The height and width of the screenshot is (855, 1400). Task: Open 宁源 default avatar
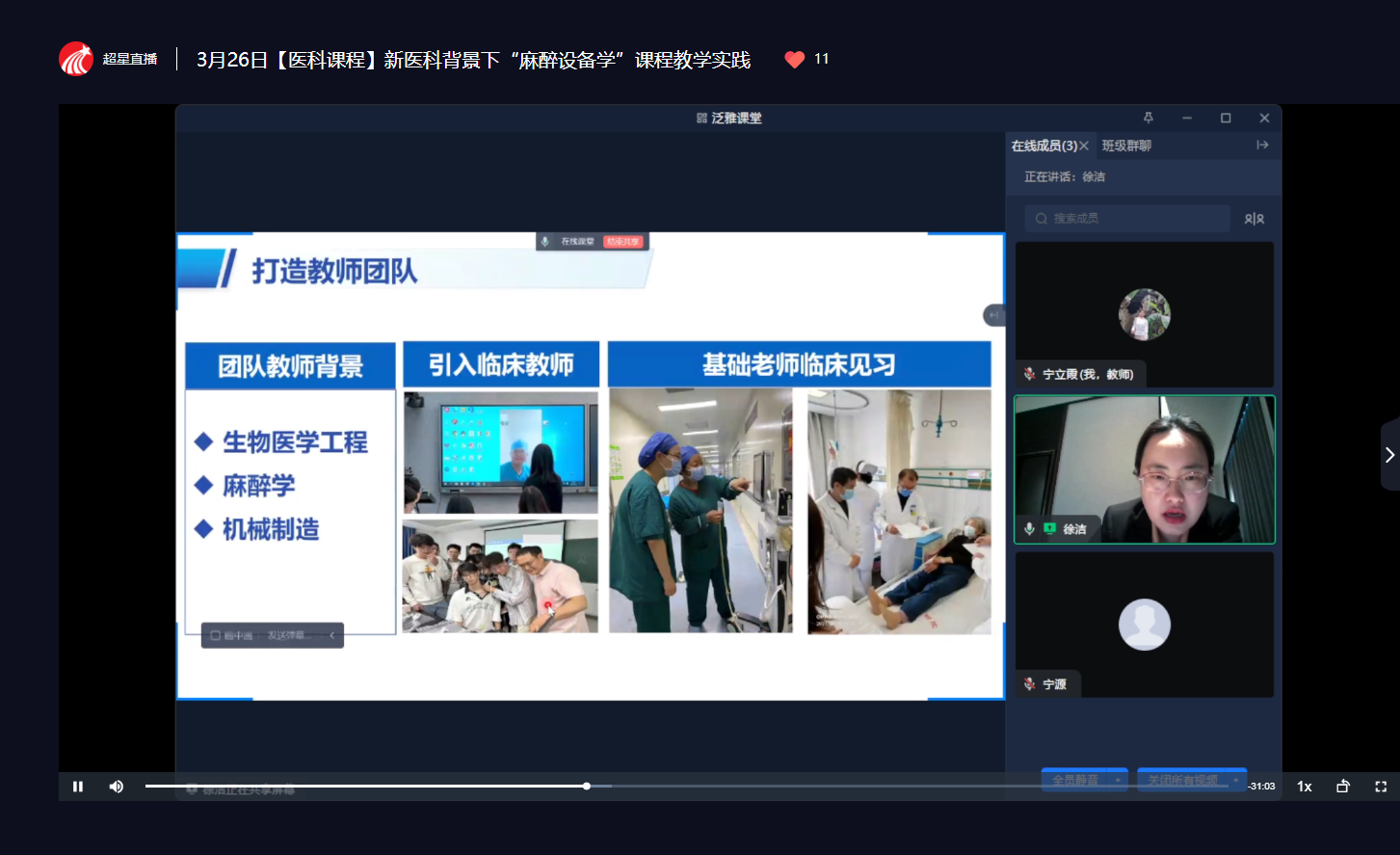coord(1144,625)
